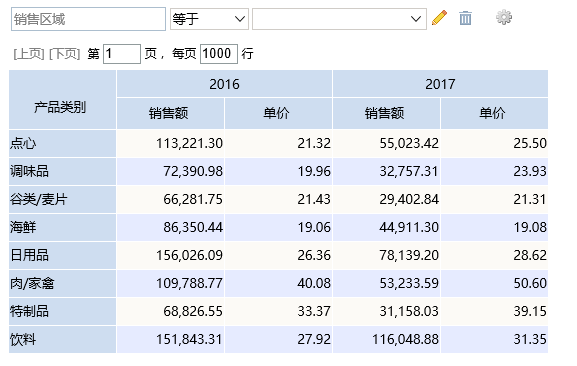577x366 pixels.
Task: Click the value 29,402.84
Action: (409, 199)
